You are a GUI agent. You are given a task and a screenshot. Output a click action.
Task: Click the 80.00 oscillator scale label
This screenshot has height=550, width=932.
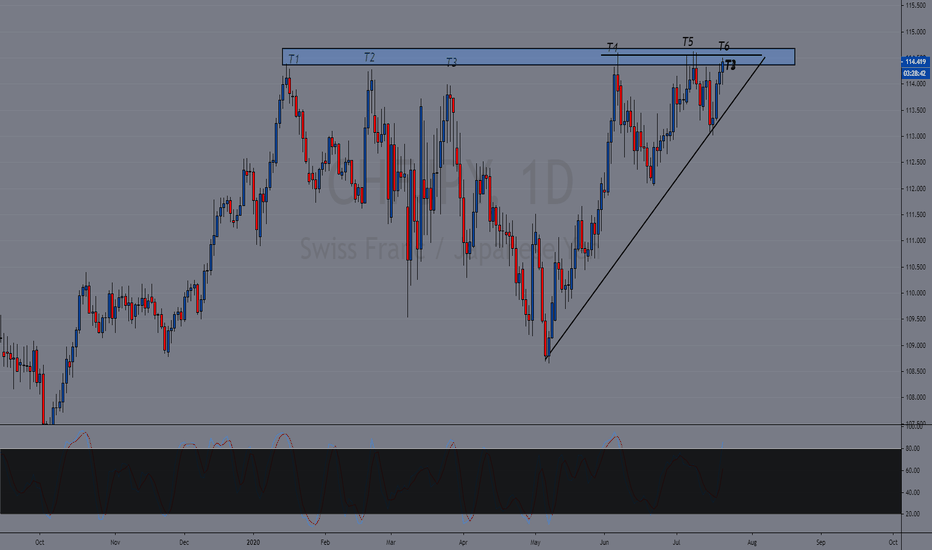[912, 448]
